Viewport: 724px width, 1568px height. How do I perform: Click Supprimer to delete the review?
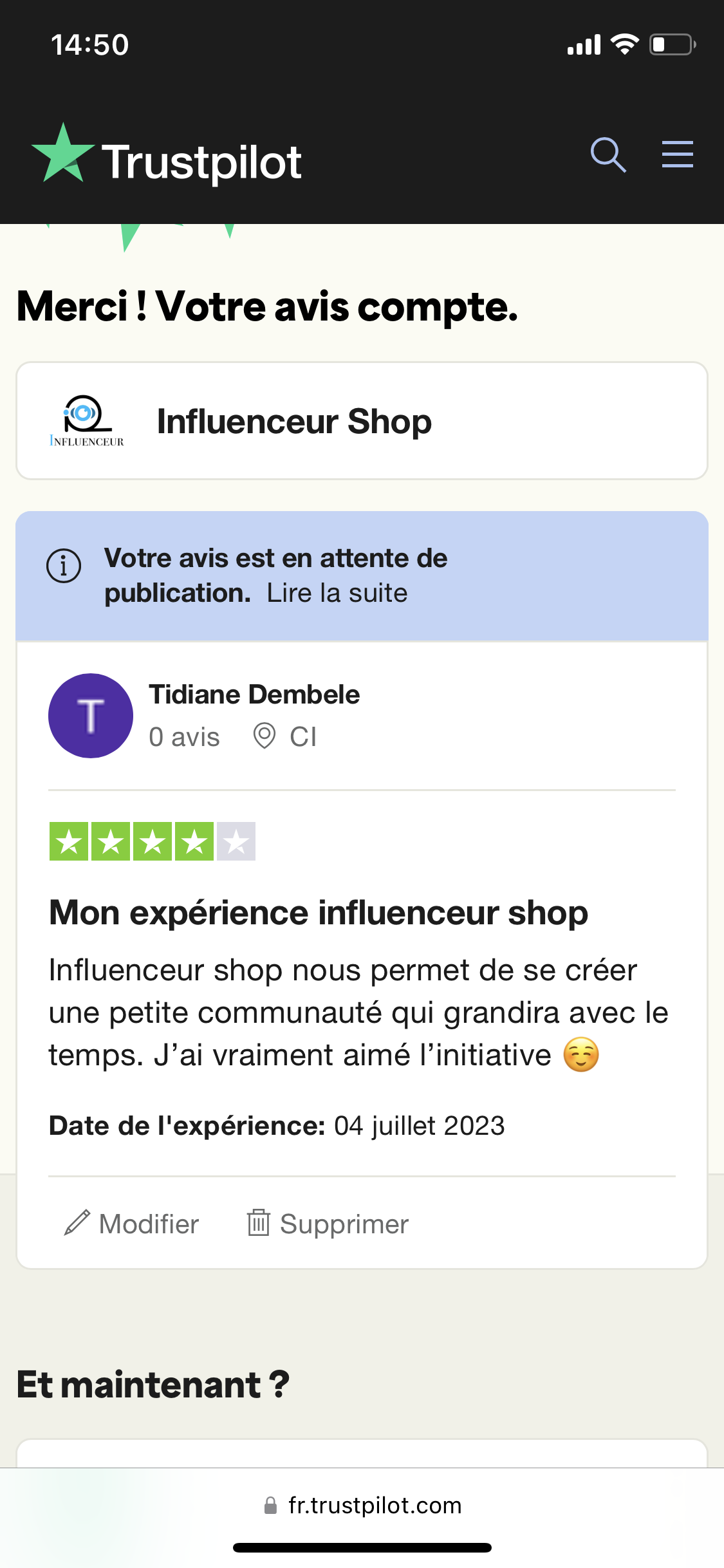344,1224
